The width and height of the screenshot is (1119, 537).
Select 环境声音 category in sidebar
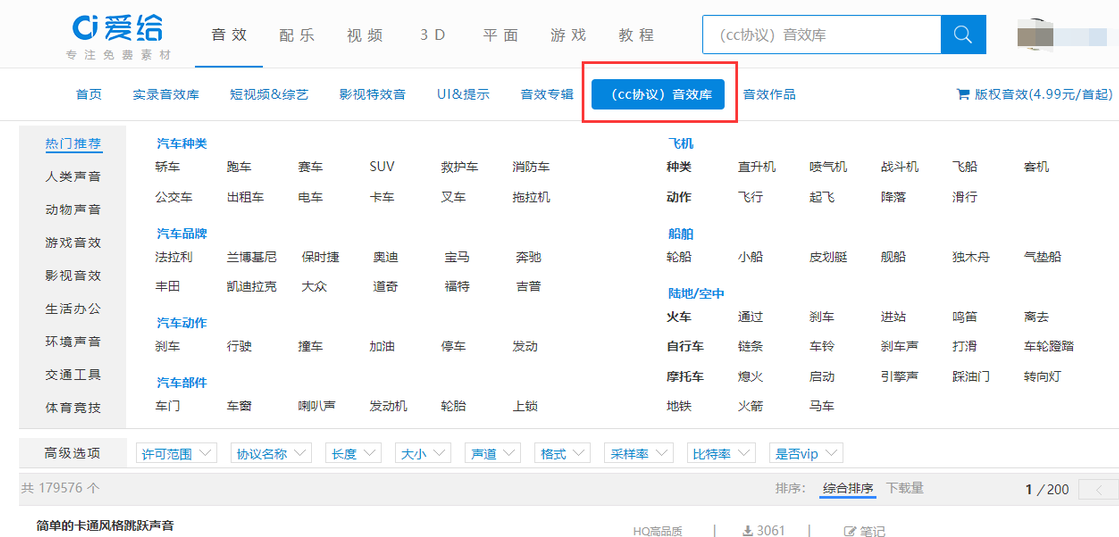[x=73, y=342]
